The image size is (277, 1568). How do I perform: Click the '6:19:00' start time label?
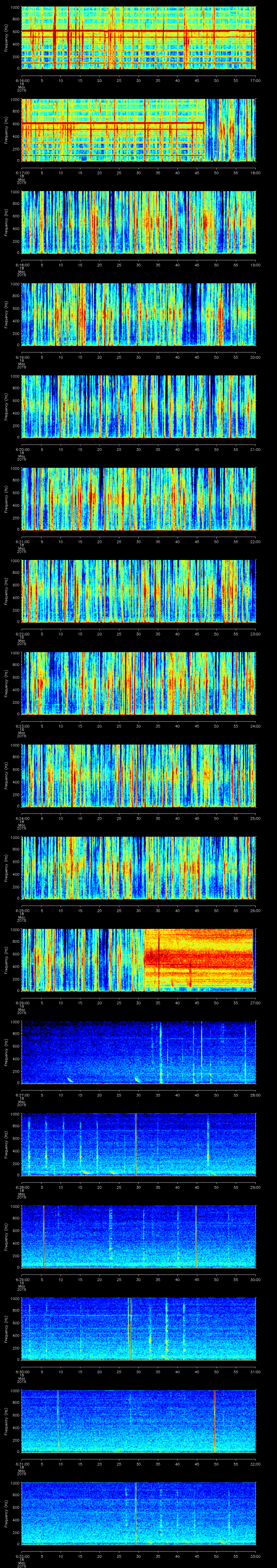(x=22, y=357)
